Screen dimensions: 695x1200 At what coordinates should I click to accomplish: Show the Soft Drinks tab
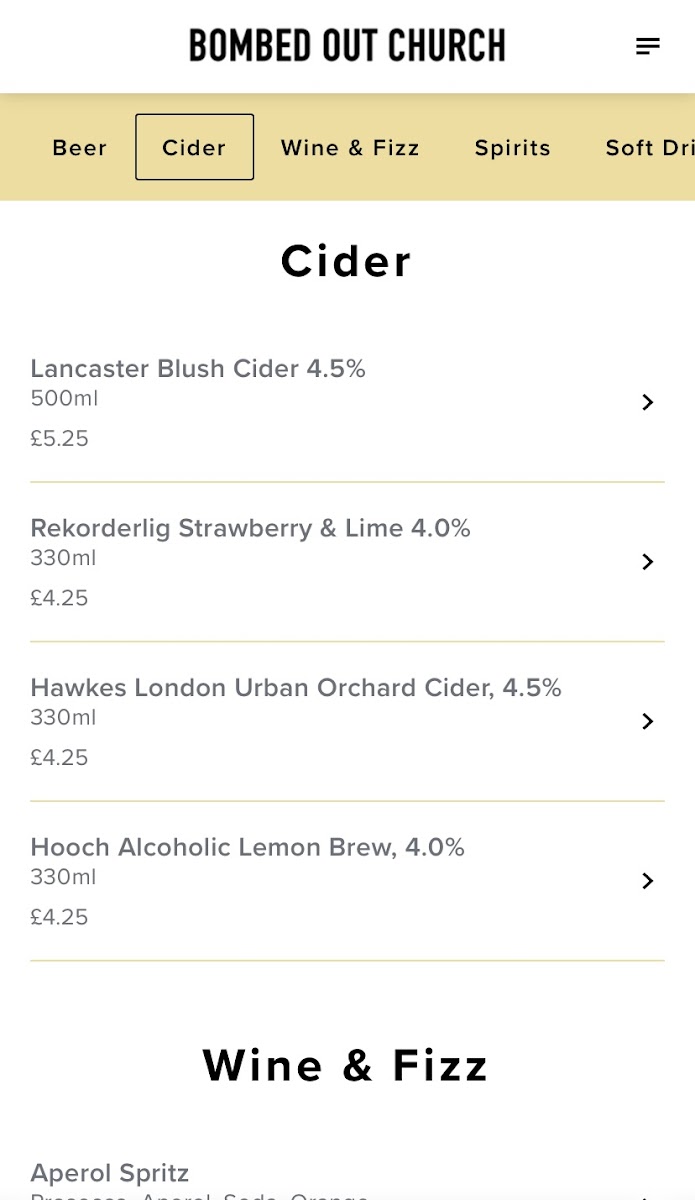[x=650, y=148]
